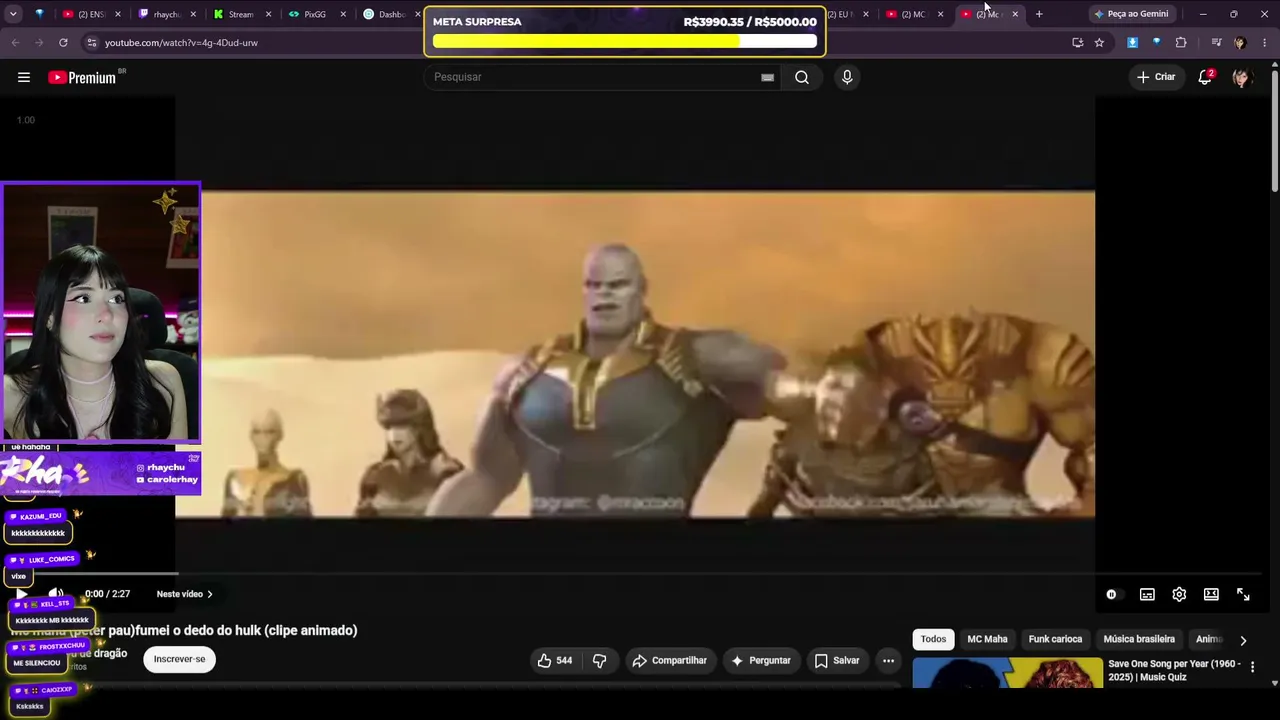1280x720 pixels.
Task: Open more actions ellipsis under video
Action: 888,661
